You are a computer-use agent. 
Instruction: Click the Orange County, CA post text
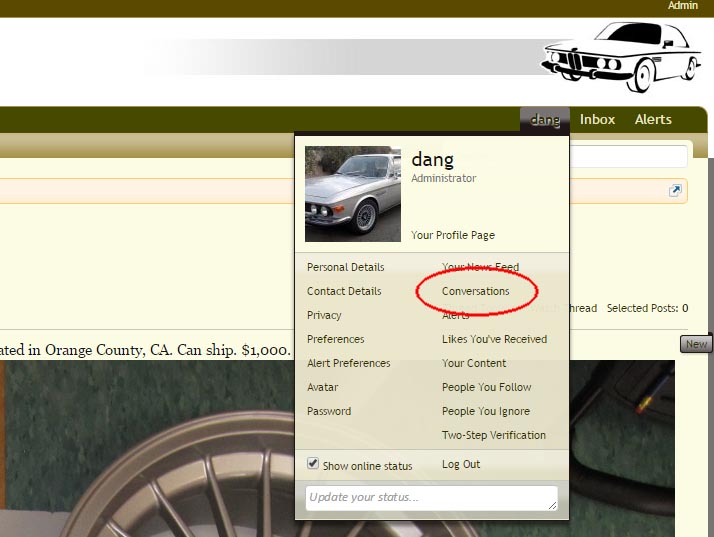point(145,350)
